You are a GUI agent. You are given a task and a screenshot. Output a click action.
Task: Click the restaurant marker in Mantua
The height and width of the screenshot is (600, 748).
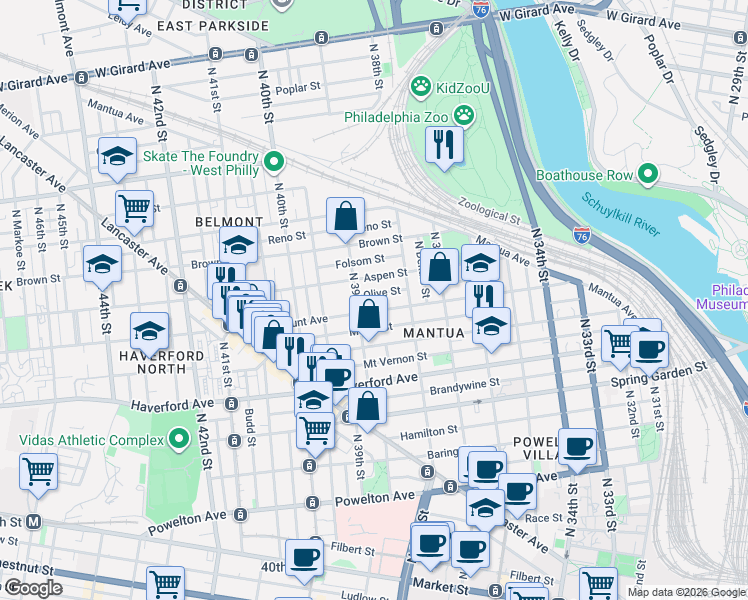484,296
